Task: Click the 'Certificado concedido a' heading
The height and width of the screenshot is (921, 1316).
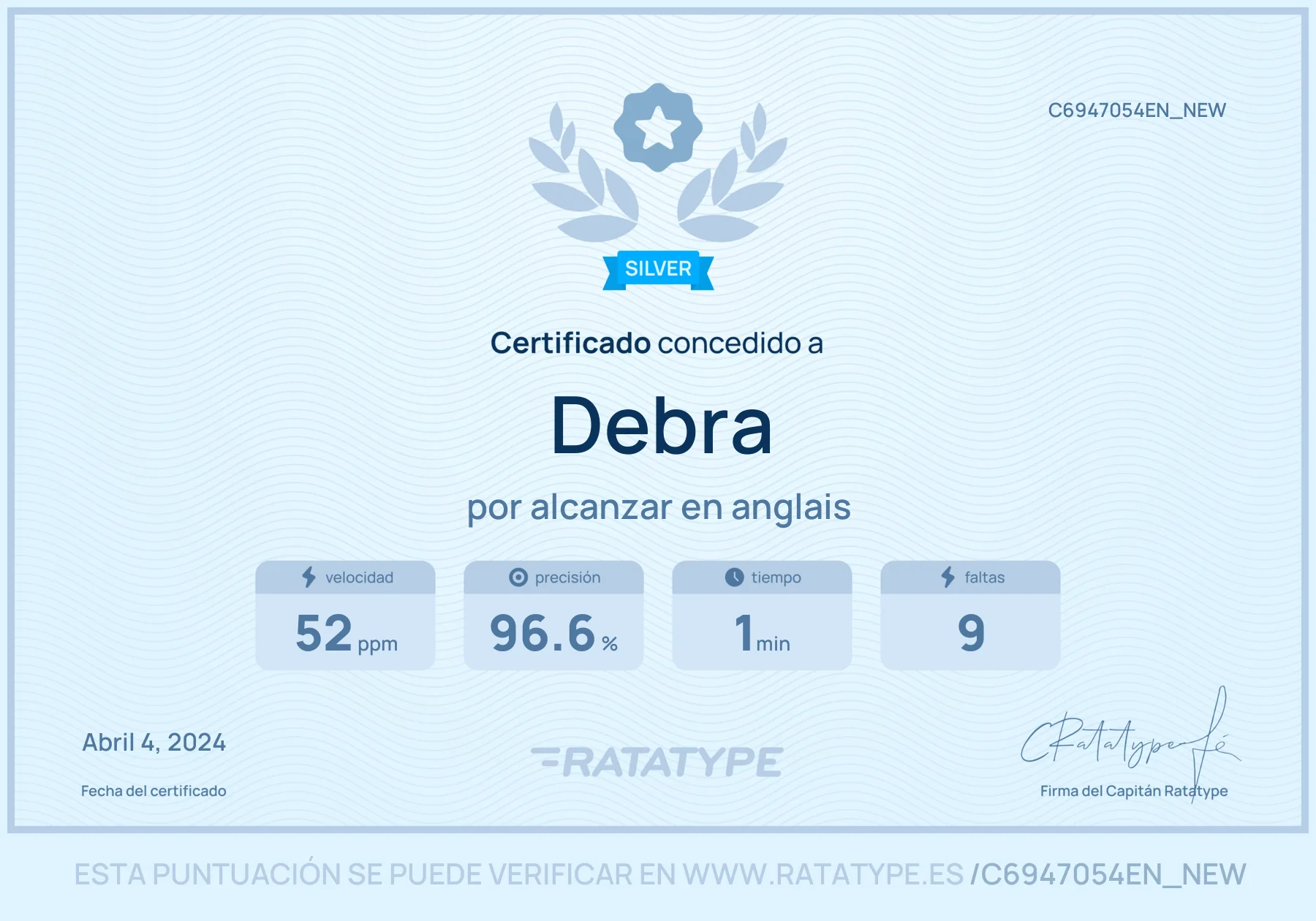Action: [x=657, y=343]
